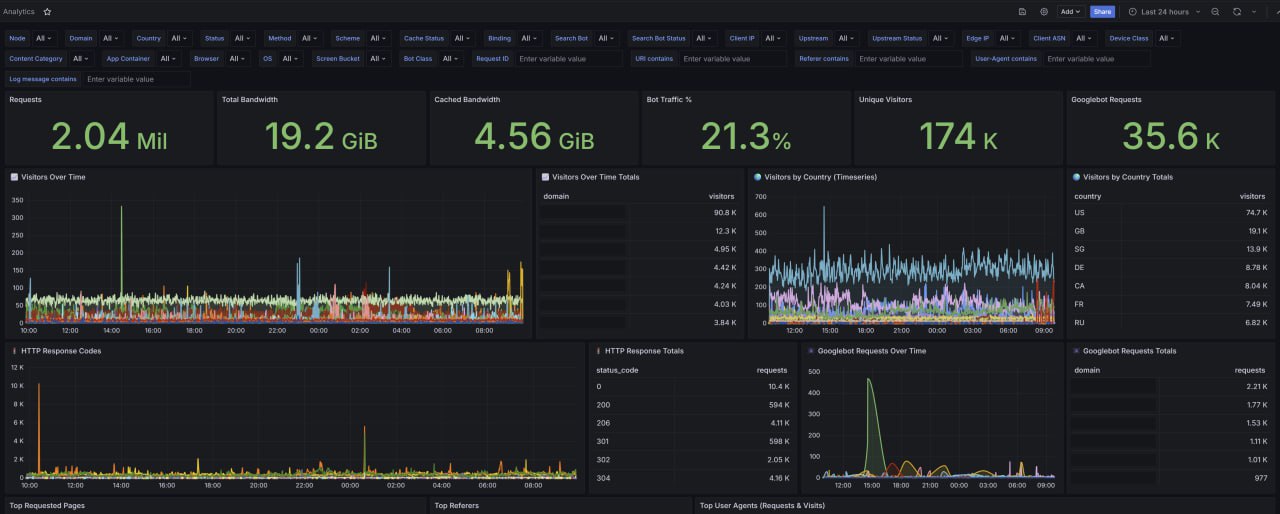
Task: Sort table by the status_code column header
Action: 617,370
